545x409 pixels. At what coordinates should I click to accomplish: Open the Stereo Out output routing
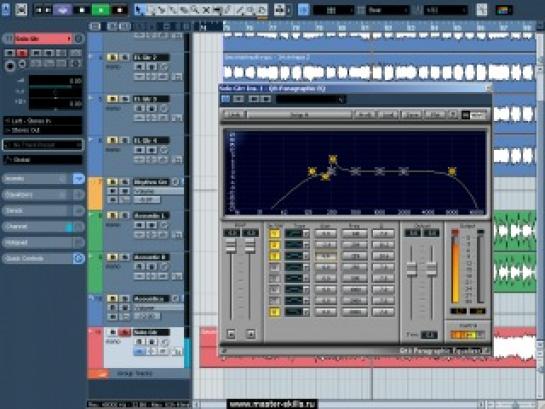point(43,130)
